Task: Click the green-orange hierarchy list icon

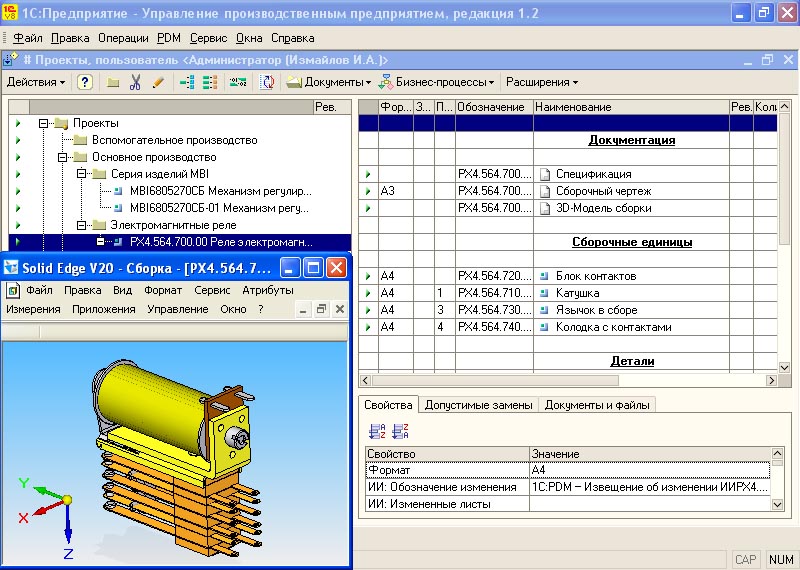Action: pyautogui.click(x=210, y=82)
